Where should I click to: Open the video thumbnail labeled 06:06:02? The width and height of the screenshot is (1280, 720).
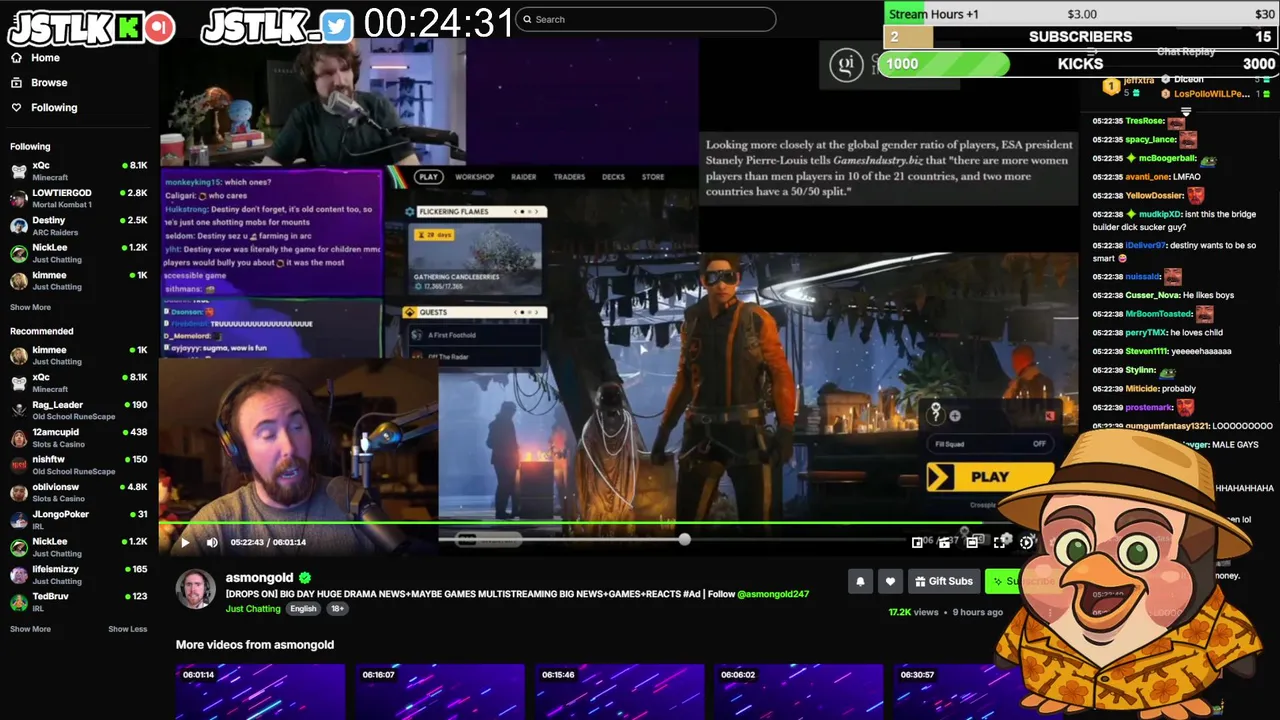(x=799, y=692)
